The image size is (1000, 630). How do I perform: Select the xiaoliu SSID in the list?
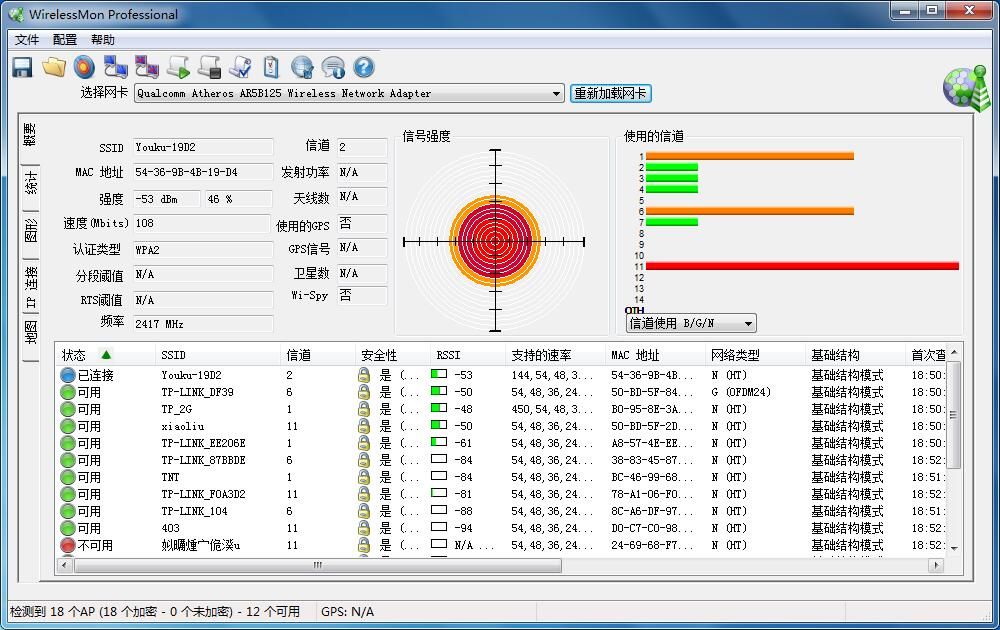182,426
